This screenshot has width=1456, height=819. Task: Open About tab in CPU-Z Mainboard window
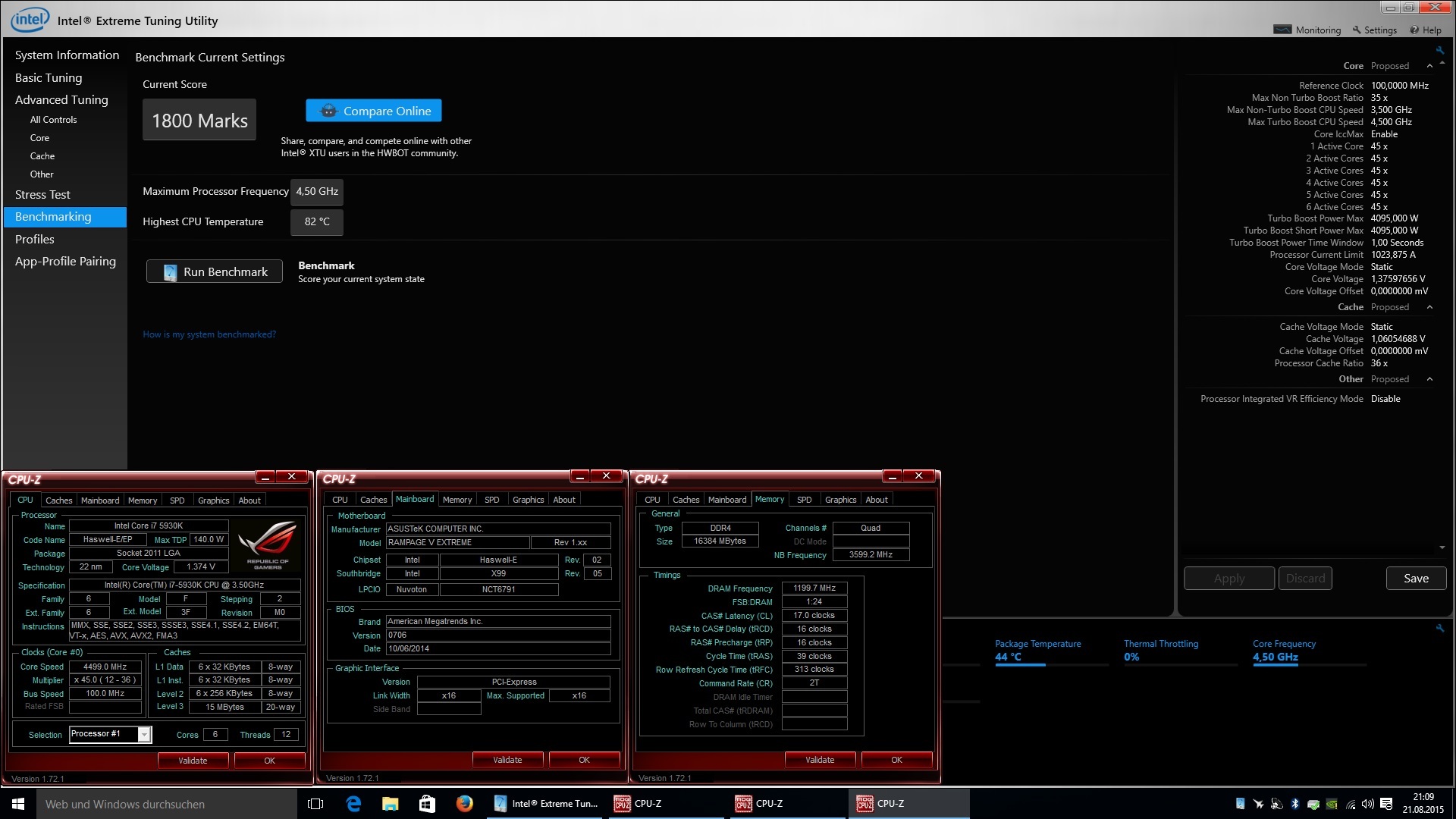tap(564, 500)
